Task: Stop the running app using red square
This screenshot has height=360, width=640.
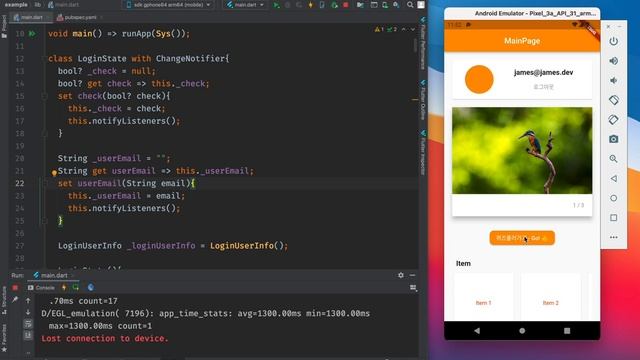Action: point(346,5)
